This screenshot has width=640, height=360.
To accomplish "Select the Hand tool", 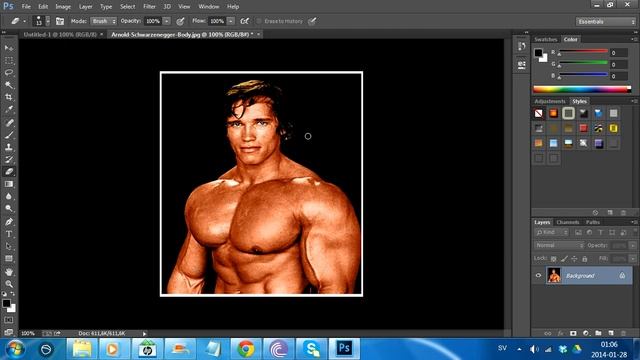I will 9,271.
